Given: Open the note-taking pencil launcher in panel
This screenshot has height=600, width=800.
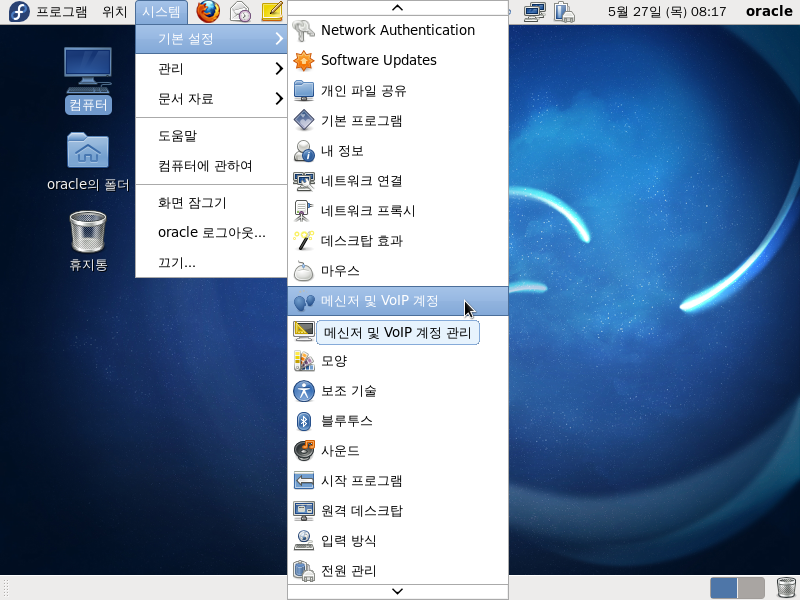Looking at the screenshot, I should tap(272, 11).
